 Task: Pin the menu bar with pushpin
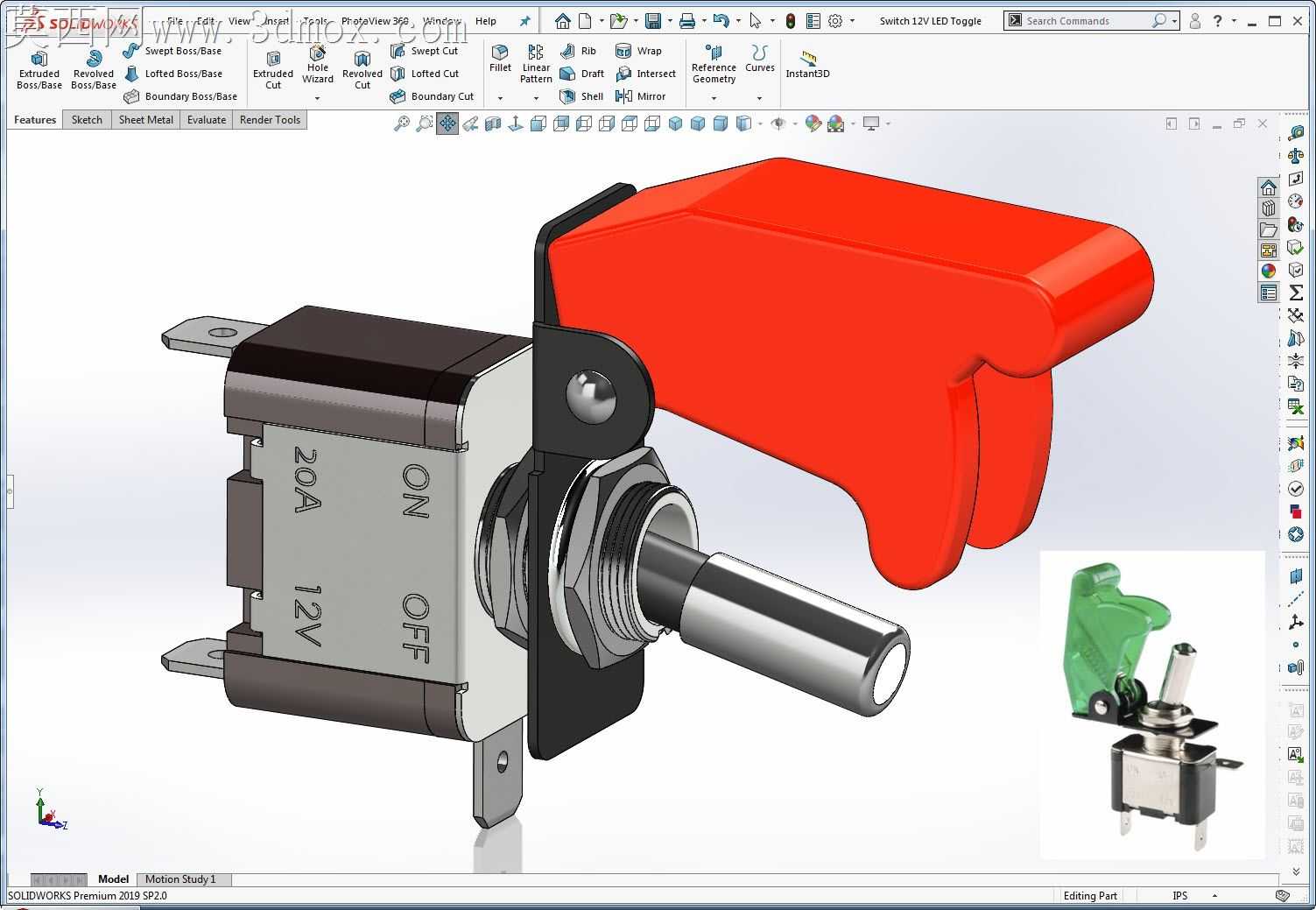(524, 21)
